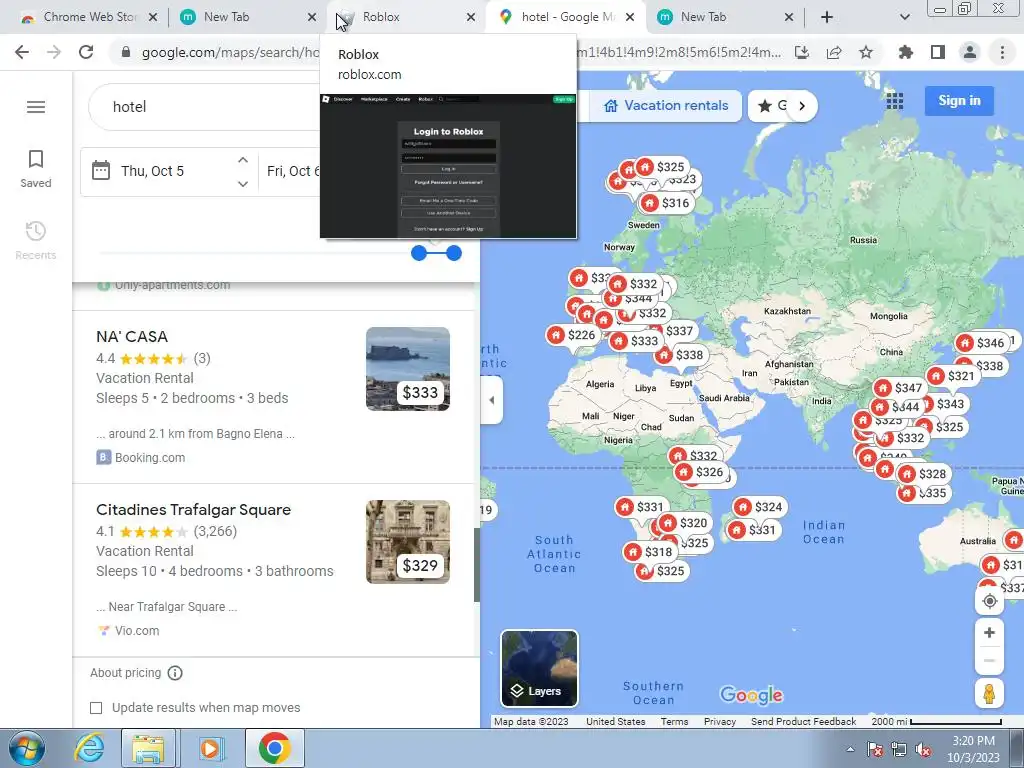Bookmark this page with the star icon

pos(866,52)
